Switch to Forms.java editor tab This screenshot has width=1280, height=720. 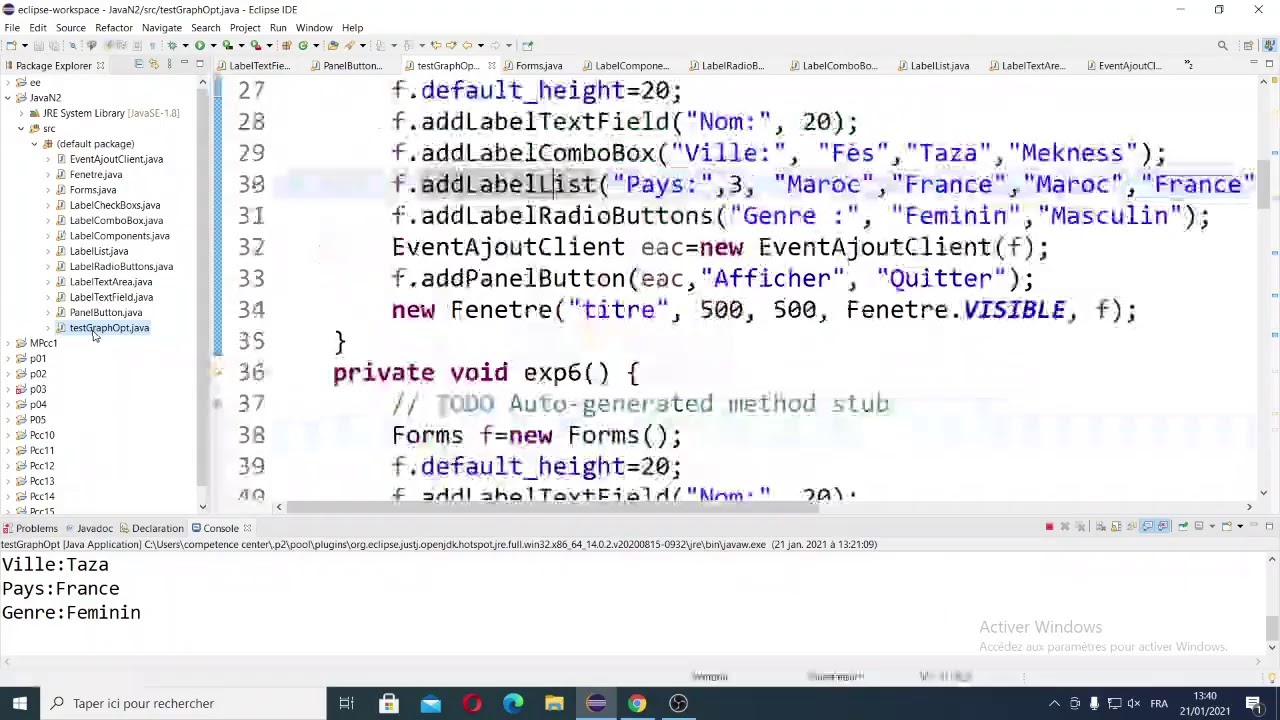tap(531, 66)
